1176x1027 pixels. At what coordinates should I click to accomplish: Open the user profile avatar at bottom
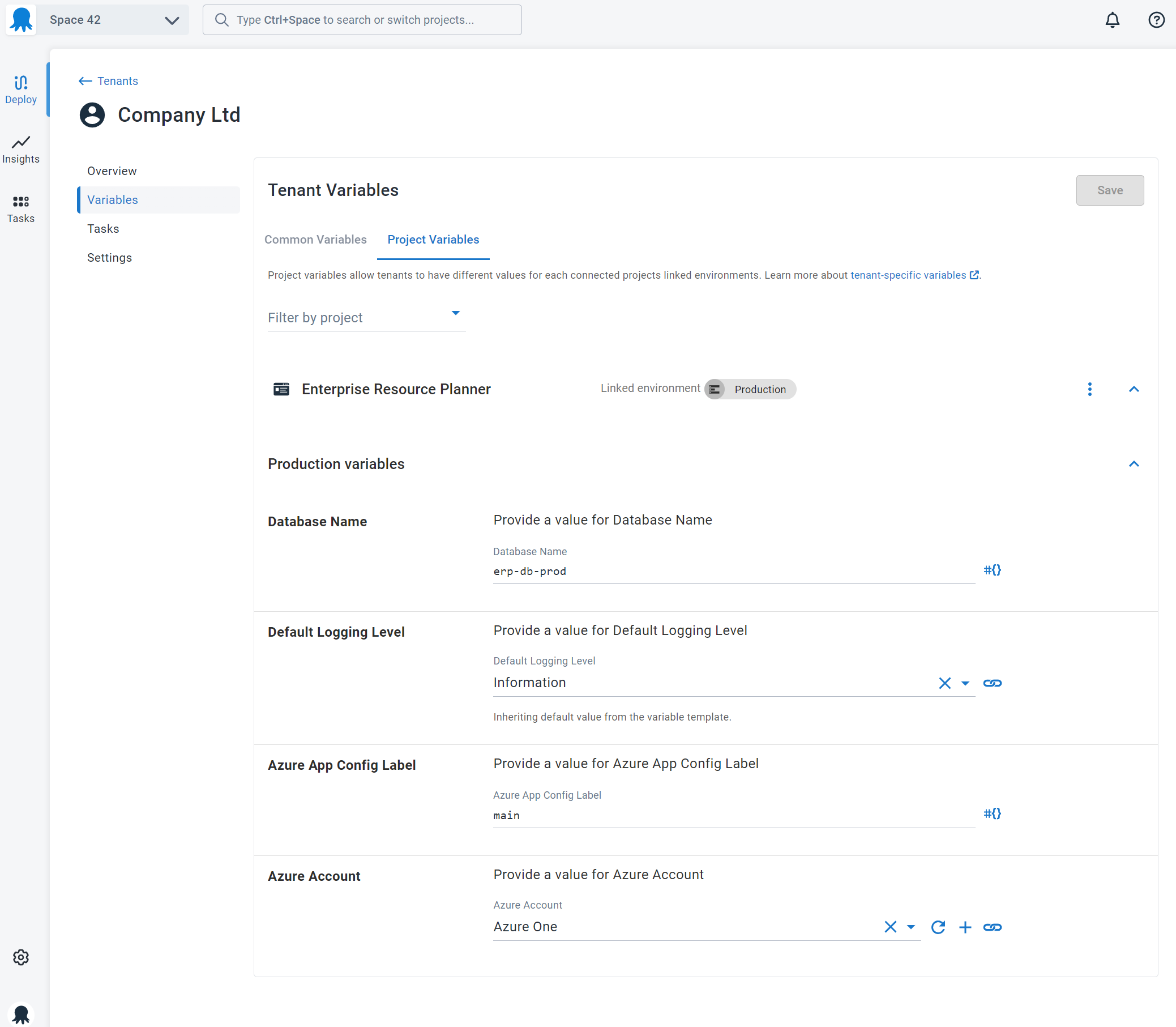click(21, 1014)
